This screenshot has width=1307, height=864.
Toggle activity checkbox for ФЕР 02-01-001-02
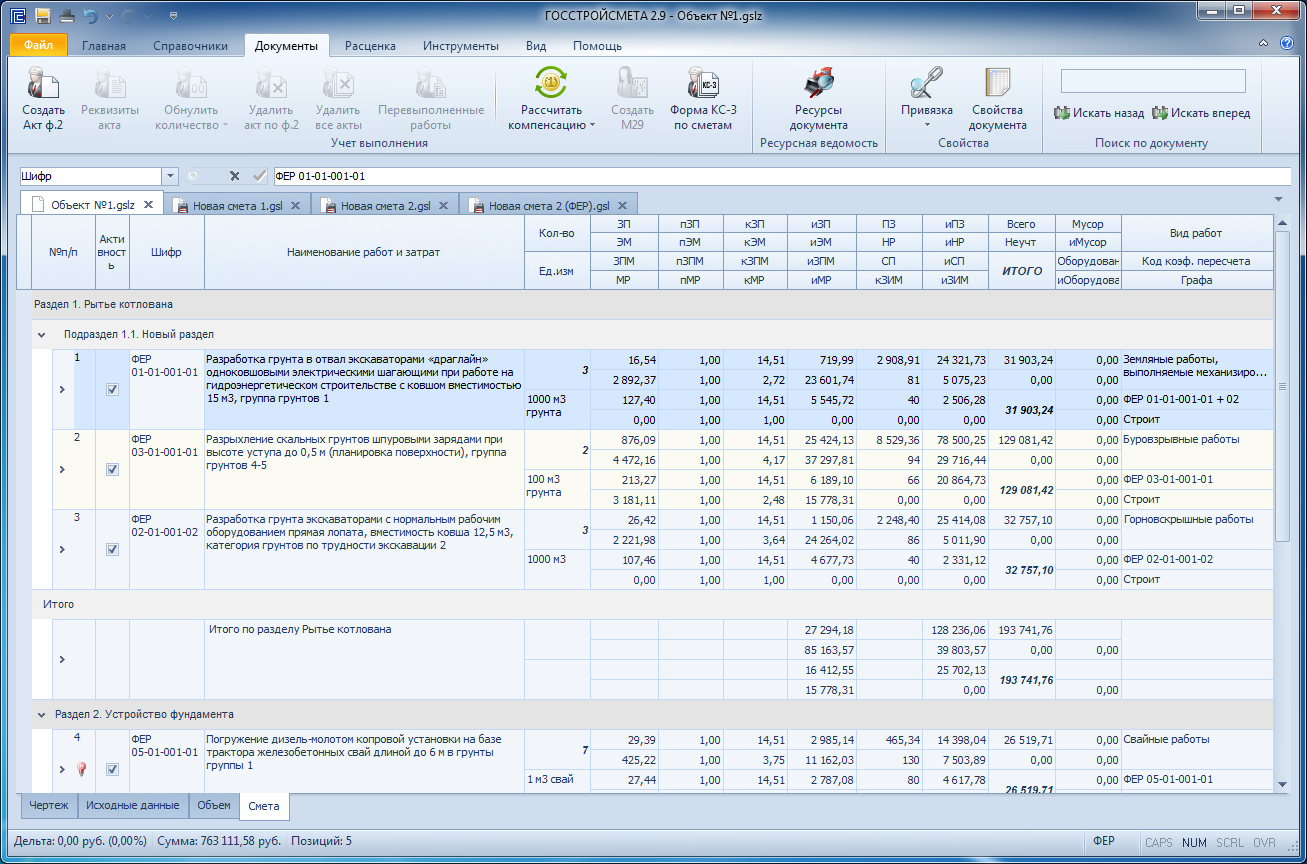coord(112,550)
